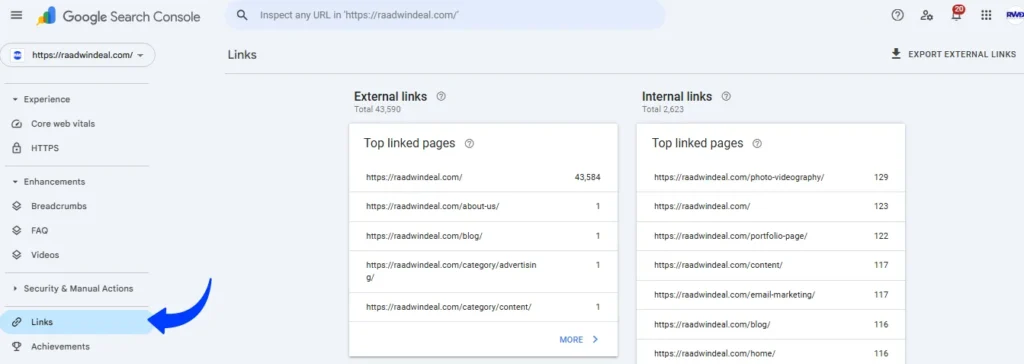1024x364 pixels.
Task: Open external row https://raadwindeal.com/blog/
Action: point(483,235)
